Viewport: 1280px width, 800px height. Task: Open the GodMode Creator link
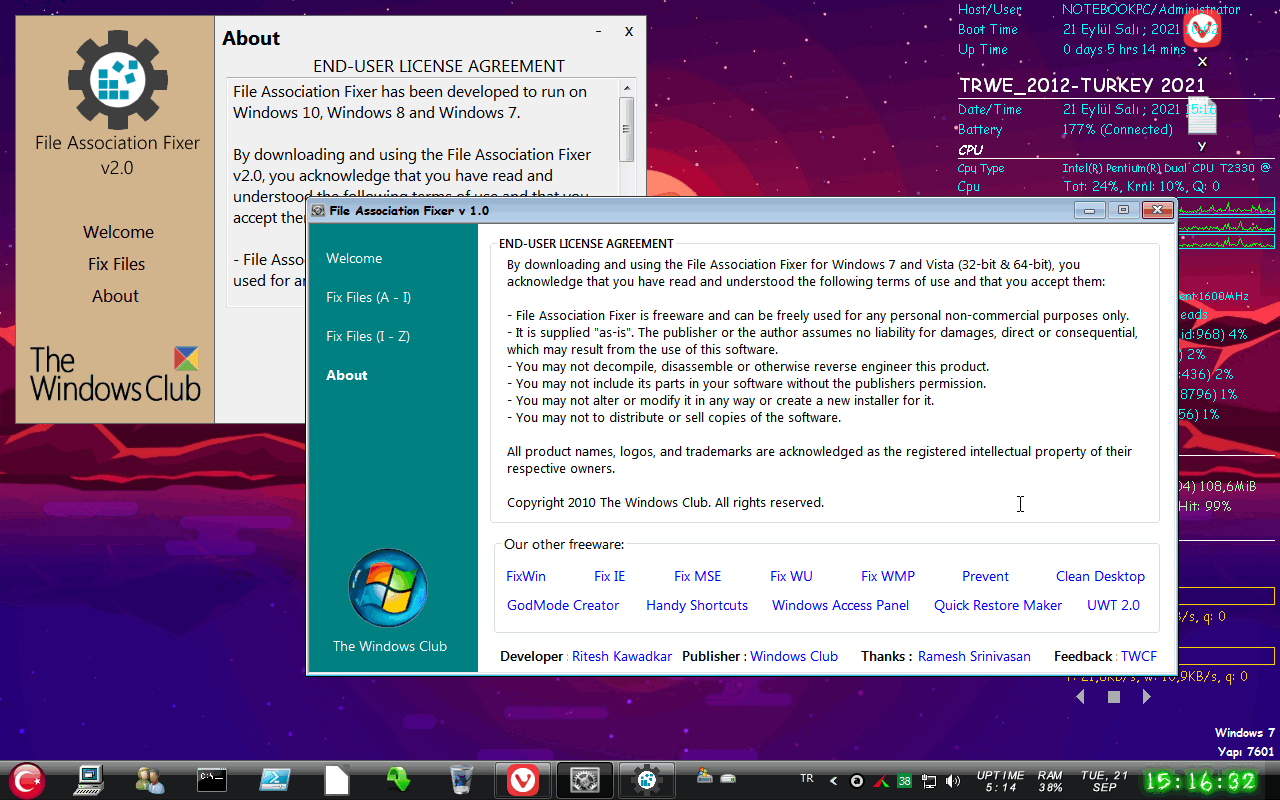(x=563, y=605)
